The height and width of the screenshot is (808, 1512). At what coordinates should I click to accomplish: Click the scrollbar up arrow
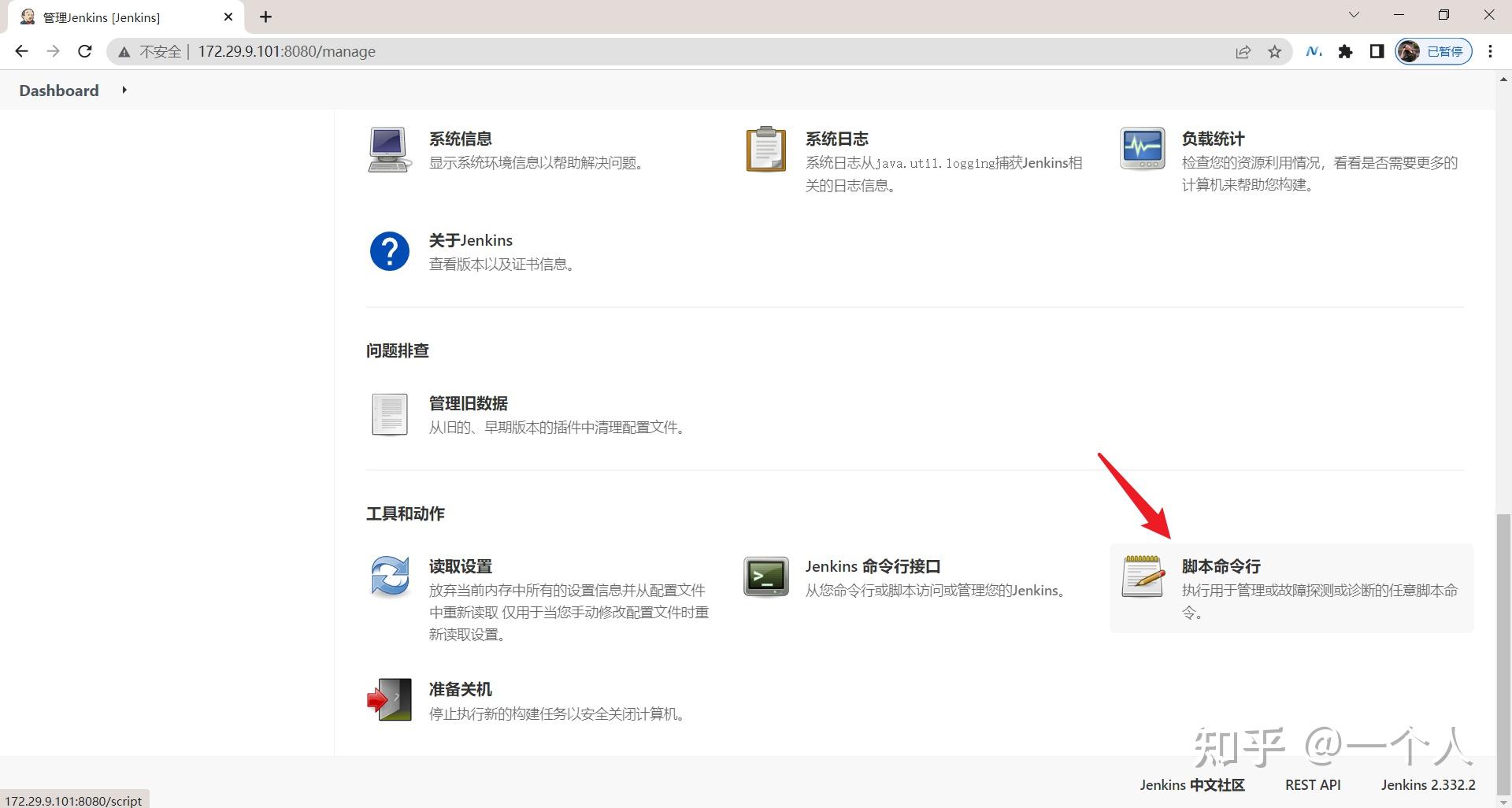1503,79
